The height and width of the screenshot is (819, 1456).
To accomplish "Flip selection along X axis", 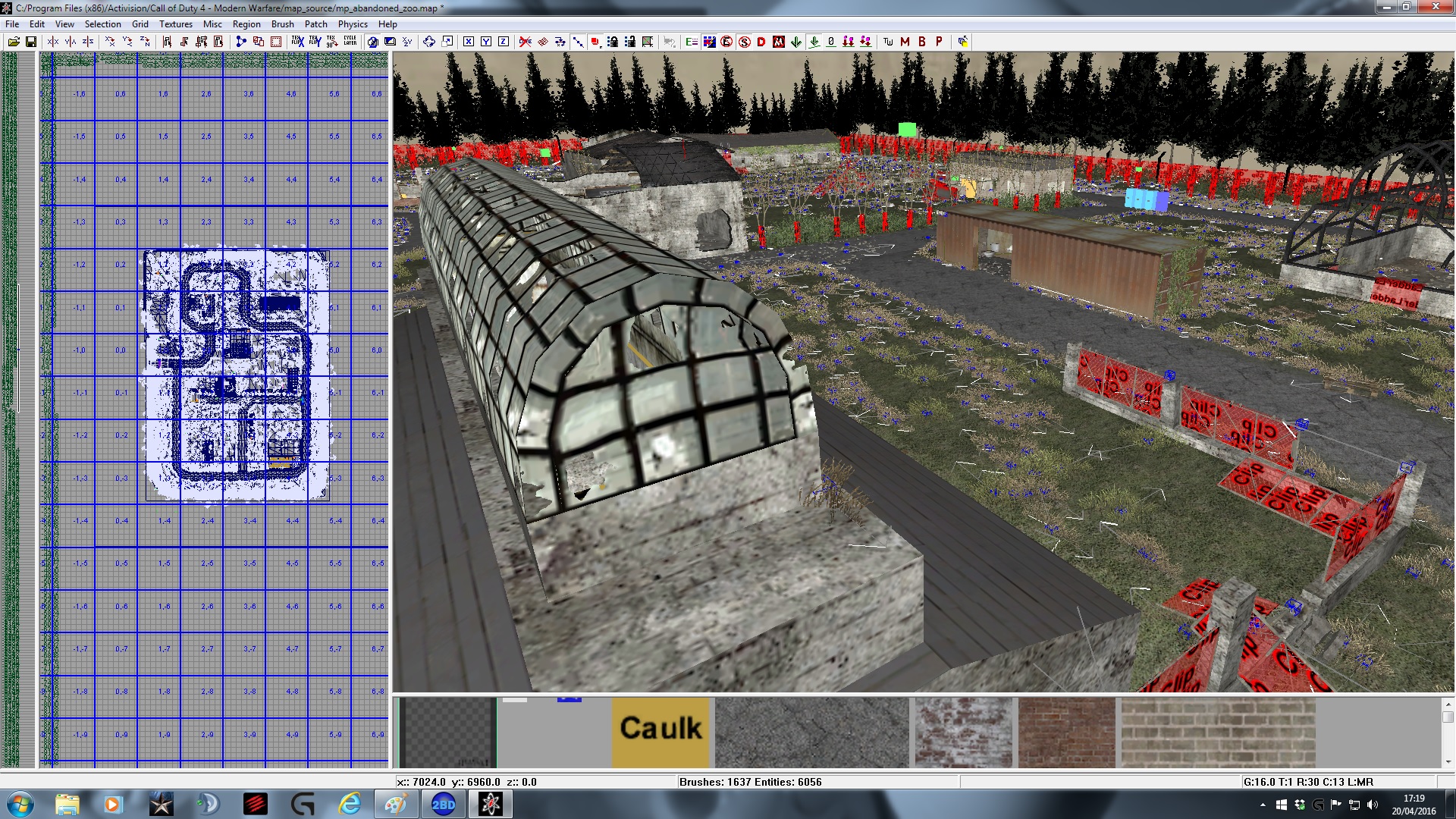I will coord(52,42).
